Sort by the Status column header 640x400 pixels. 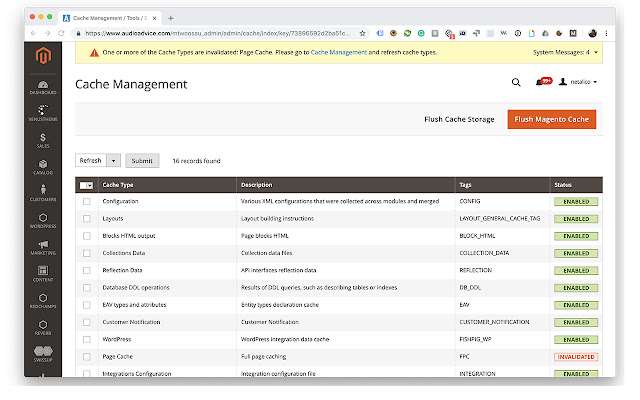(x=563, y=185)
